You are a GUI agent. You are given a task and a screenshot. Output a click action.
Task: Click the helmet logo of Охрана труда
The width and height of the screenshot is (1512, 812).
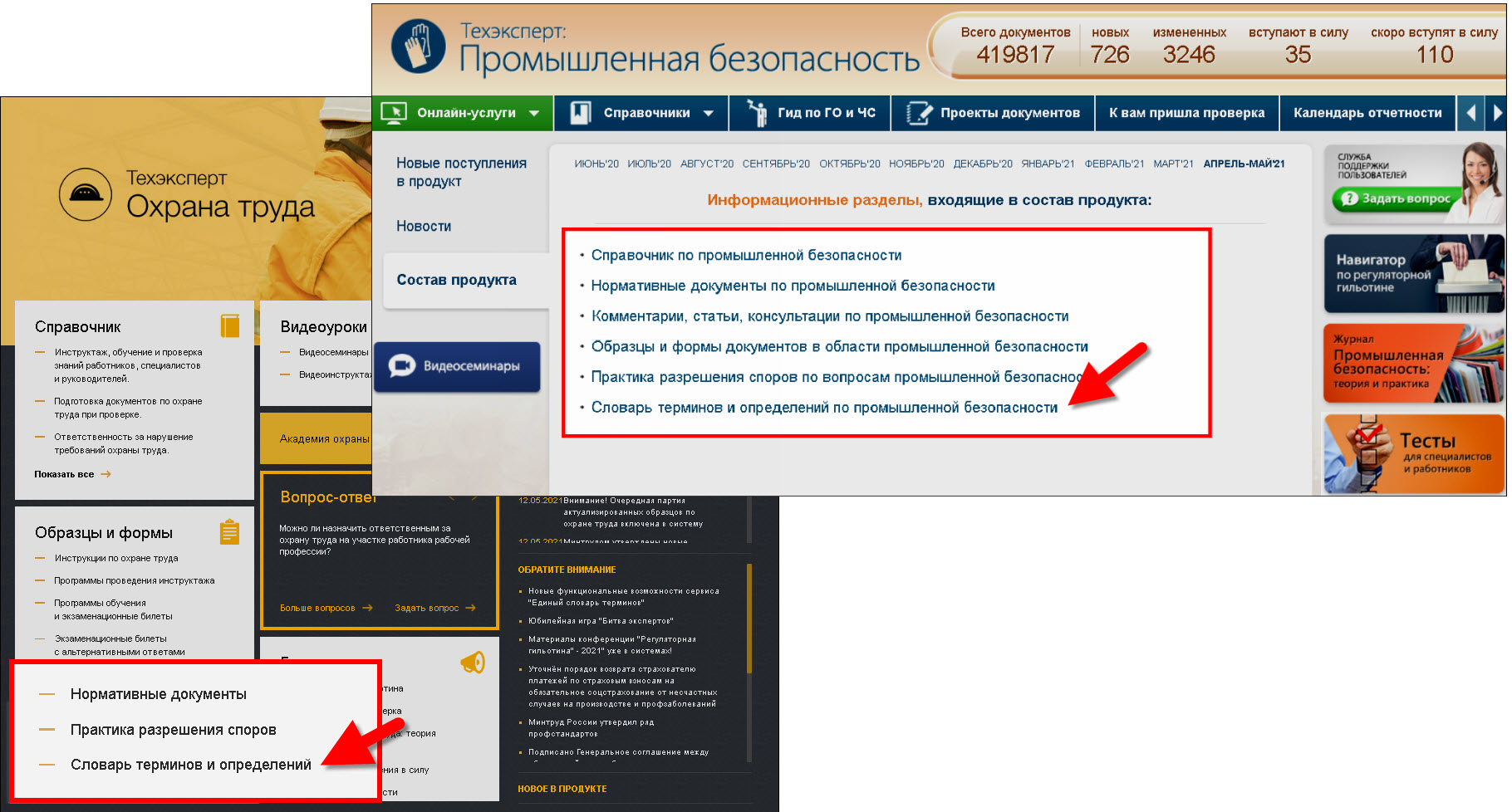point(86,194)
